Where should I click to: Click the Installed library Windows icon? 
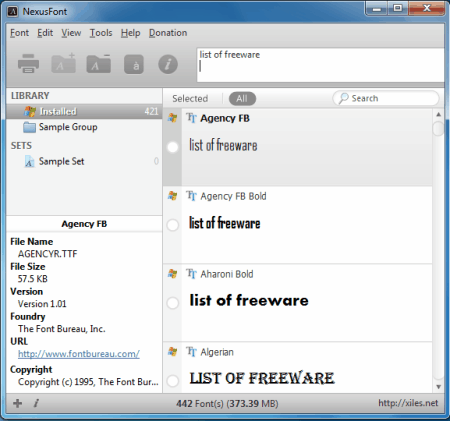click(30, 111)
